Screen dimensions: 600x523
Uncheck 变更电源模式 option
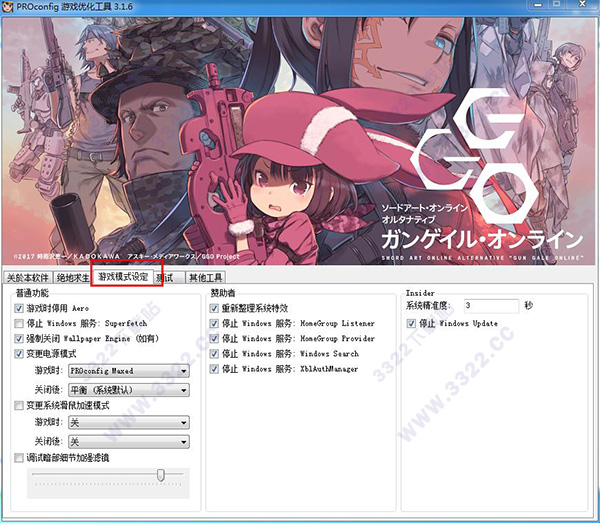pyautogui.click(x=19, y=354)
